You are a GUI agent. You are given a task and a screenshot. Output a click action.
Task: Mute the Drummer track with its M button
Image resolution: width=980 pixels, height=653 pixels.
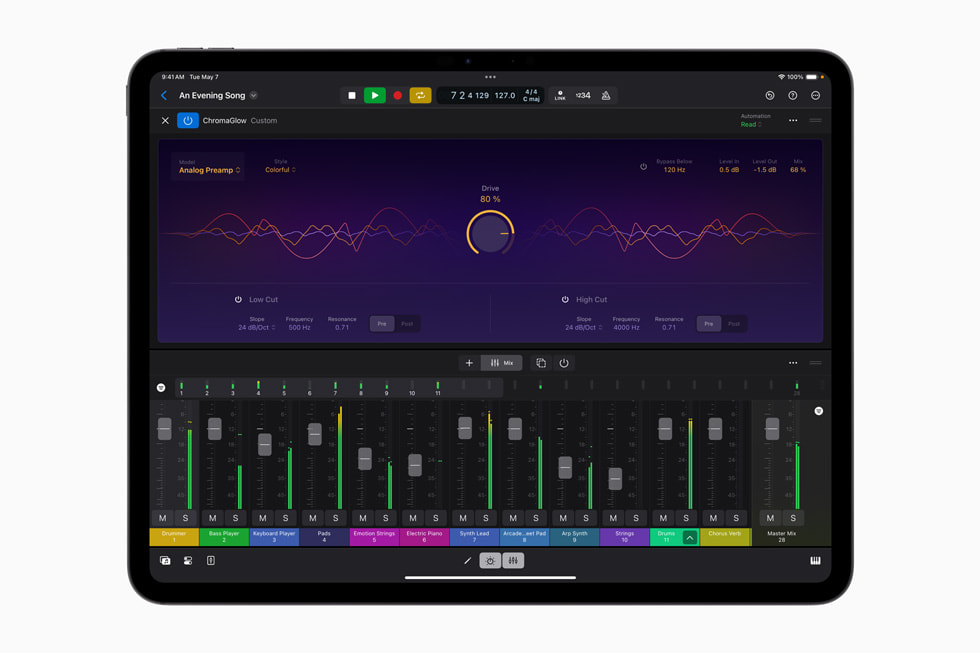coord(161,518)
